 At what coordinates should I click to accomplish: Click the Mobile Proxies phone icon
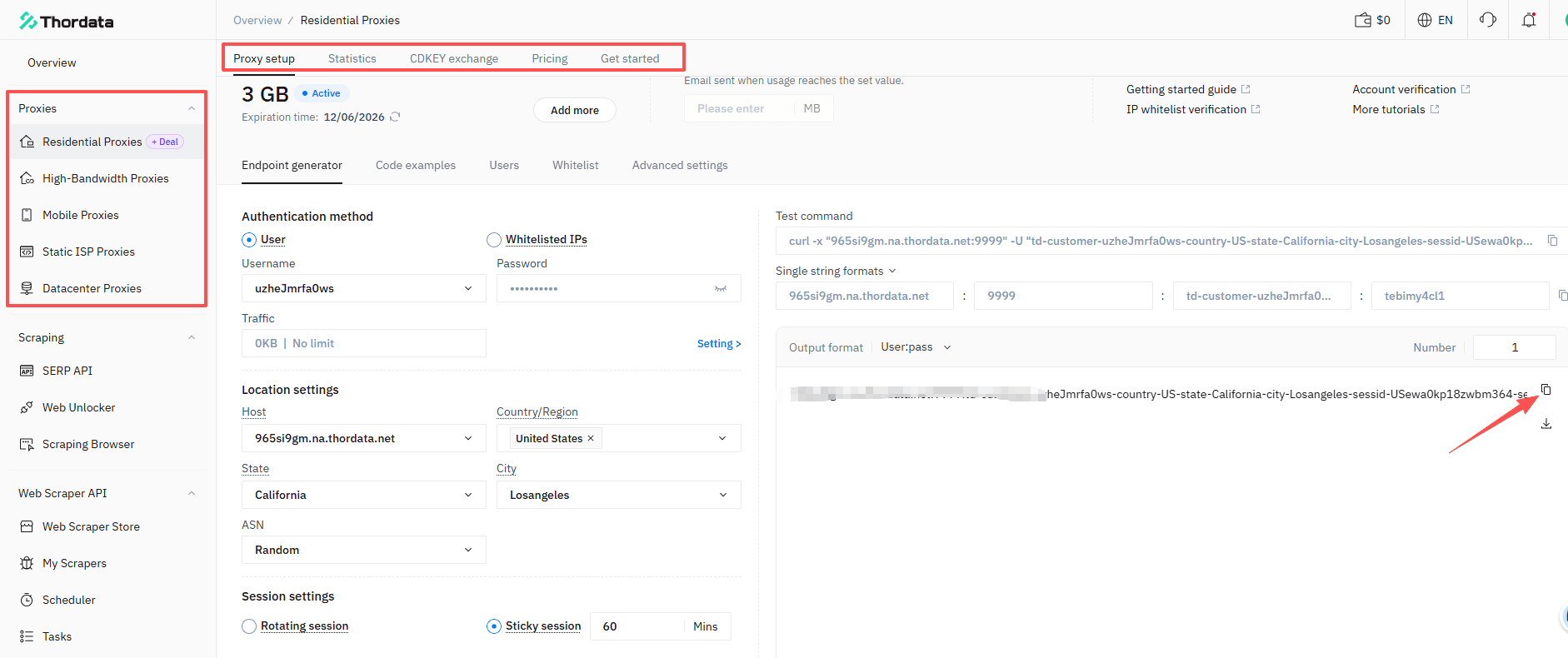point(27,215)
